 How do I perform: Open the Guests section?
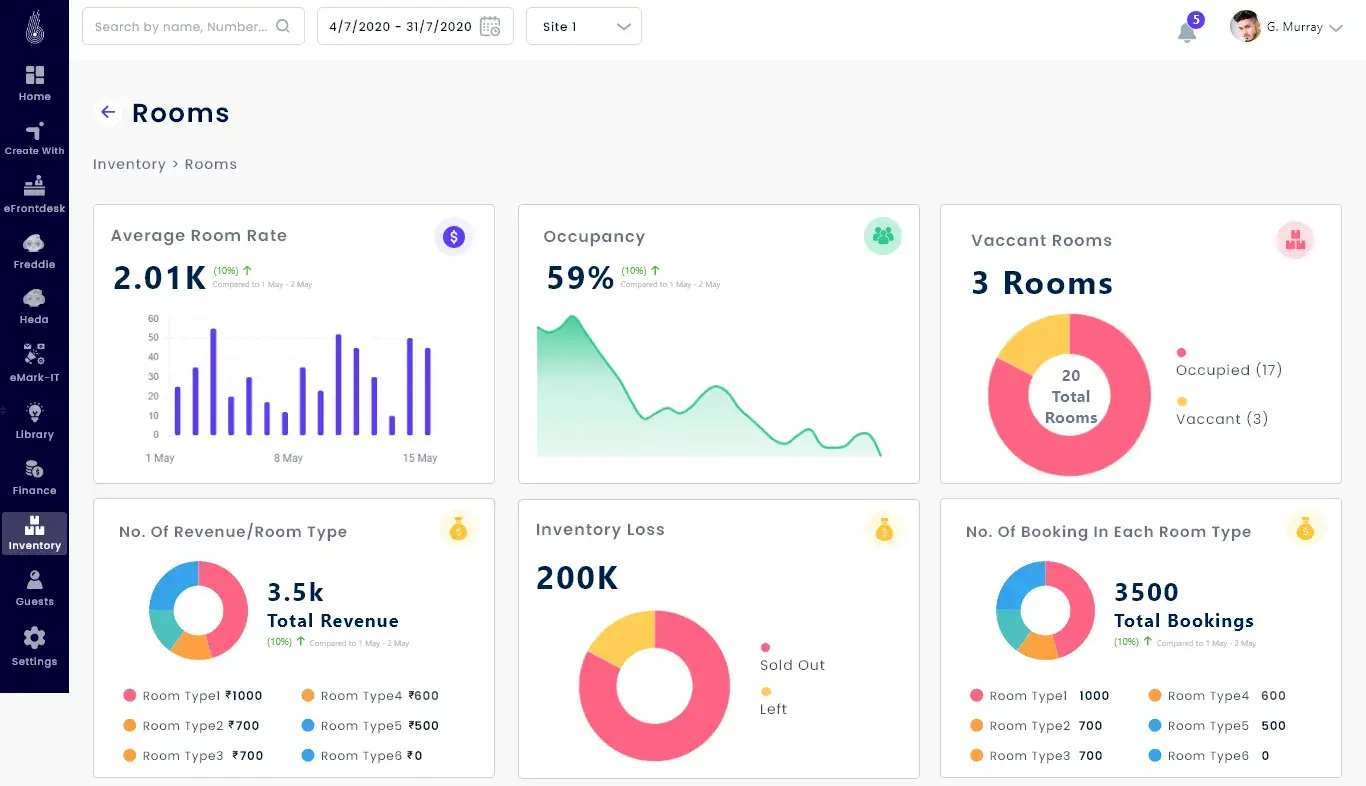pos(34,589)
